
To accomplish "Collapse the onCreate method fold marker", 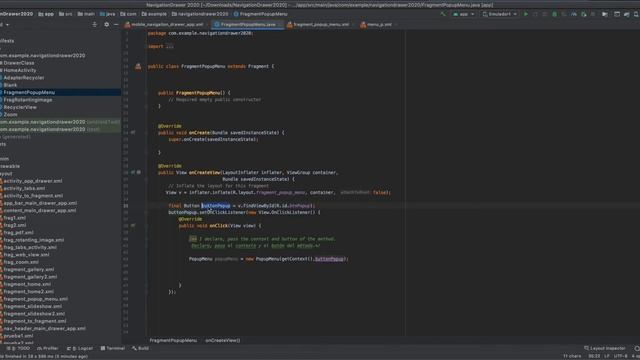I will click(x=146, y=132).
